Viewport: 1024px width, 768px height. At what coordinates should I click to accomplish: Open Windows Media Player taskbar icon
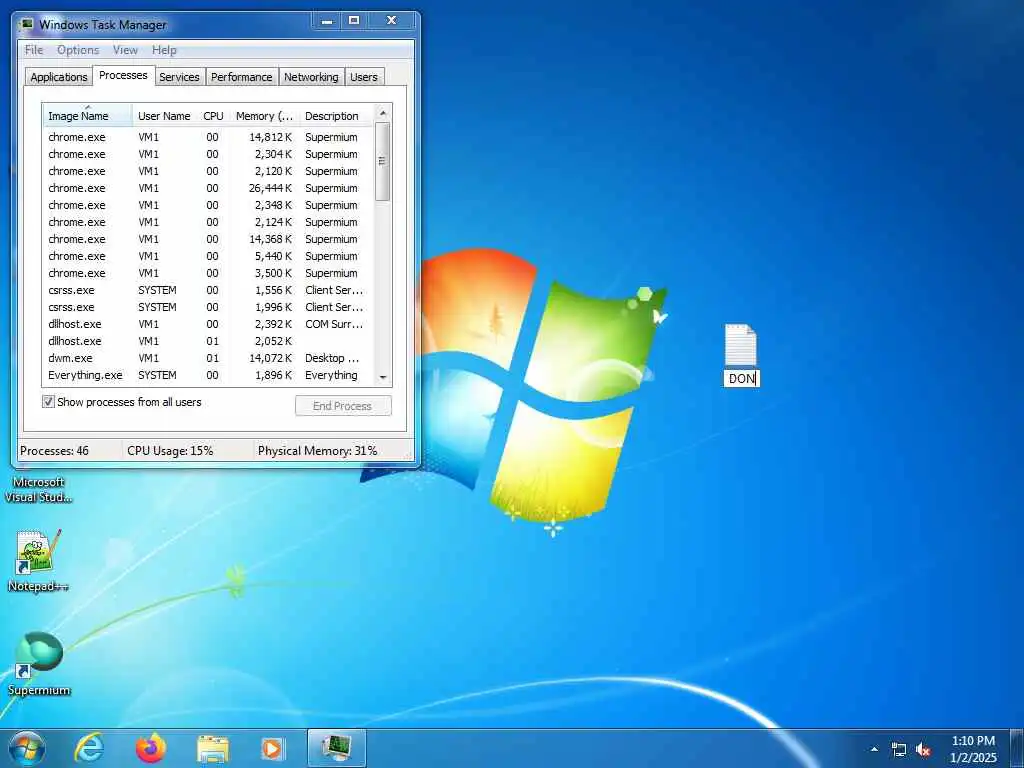tap(272, 749)
